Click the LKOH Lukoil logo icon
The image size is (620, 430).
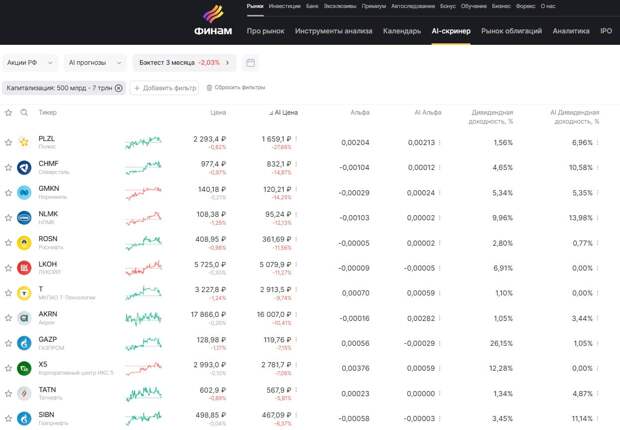24,268
